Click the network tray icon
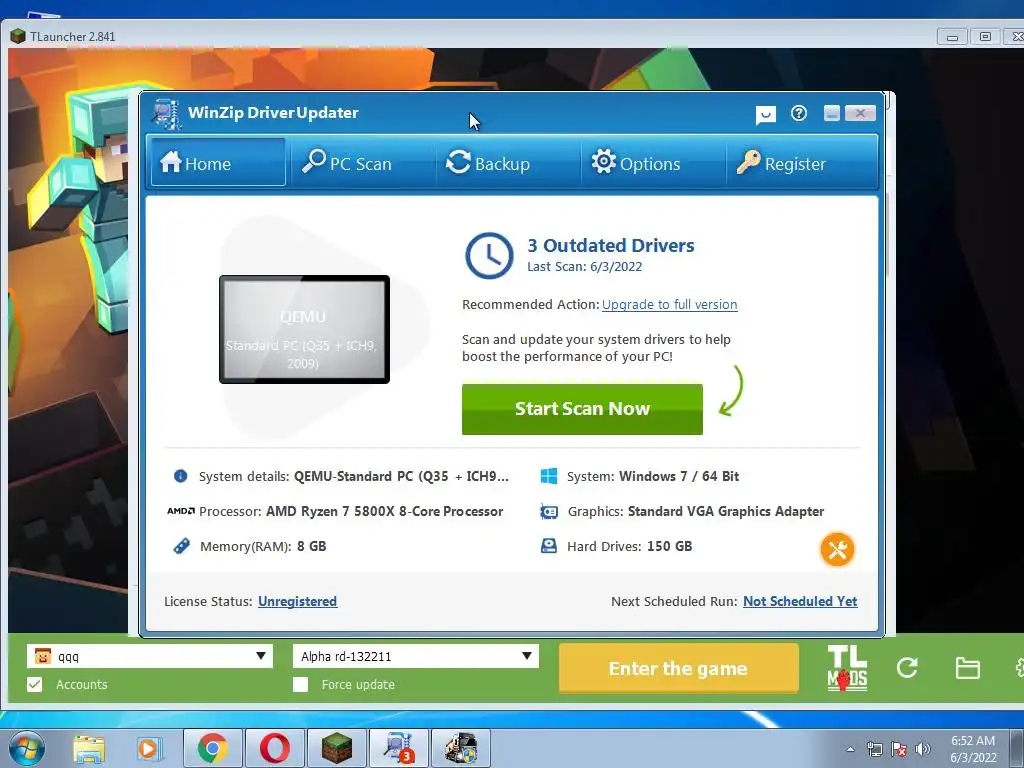The image size is (1024, 768). coord(874,749)
